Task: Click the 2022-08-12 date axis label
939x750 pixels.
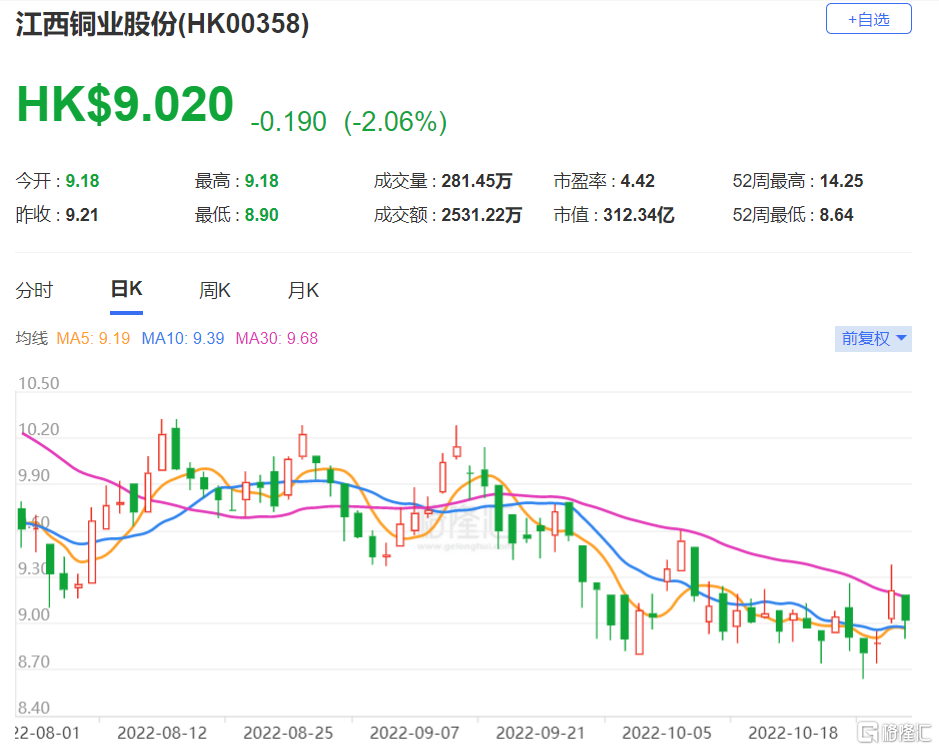Action: [162, 733]
